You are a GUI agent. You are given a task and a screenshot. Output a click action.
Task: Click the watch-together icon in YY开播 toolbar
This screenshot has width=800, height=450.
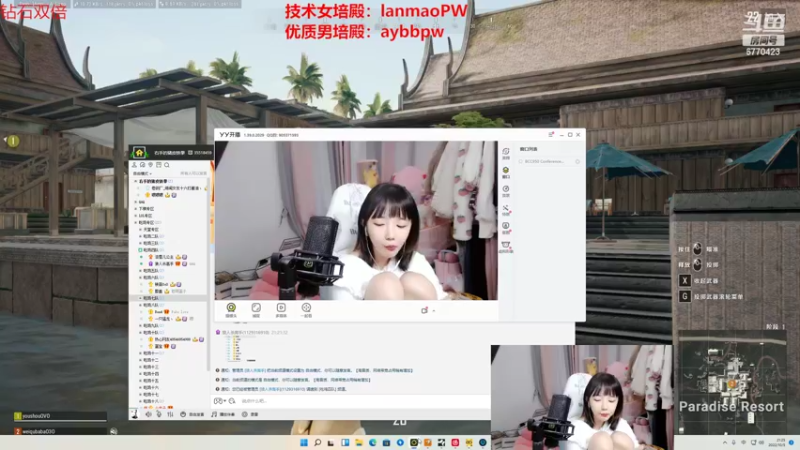pos(306,310)
